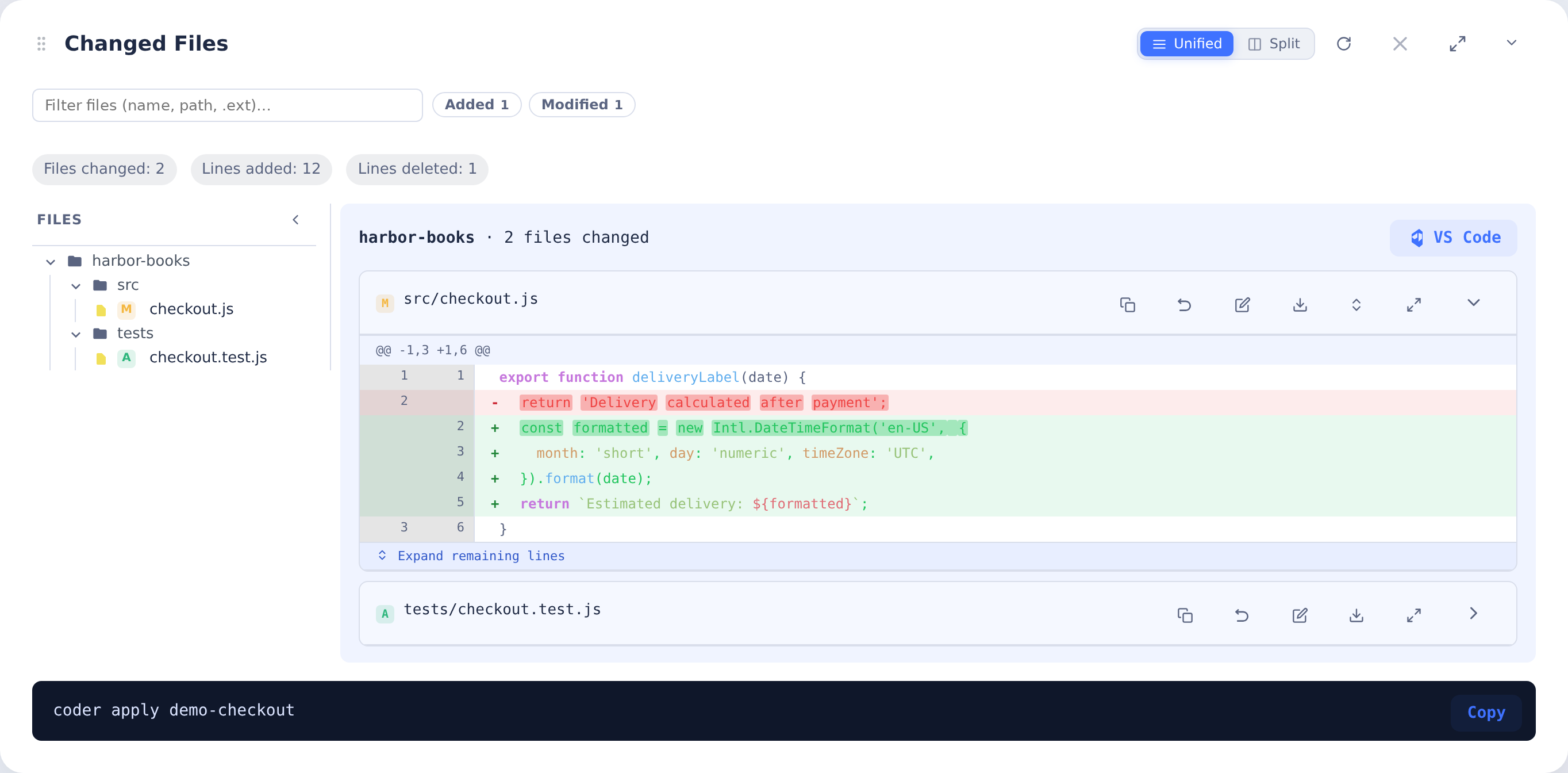Collapse panel with top-right chevron
This screenshot has height=773, width=1568.
click(x=1512, y=43)
